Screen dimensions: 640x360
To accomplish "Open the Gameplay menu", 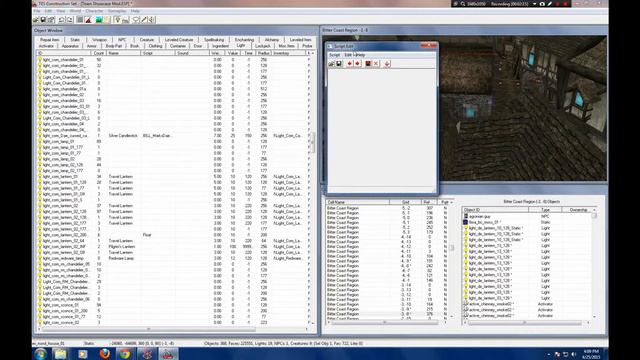I will click(117, 11).
